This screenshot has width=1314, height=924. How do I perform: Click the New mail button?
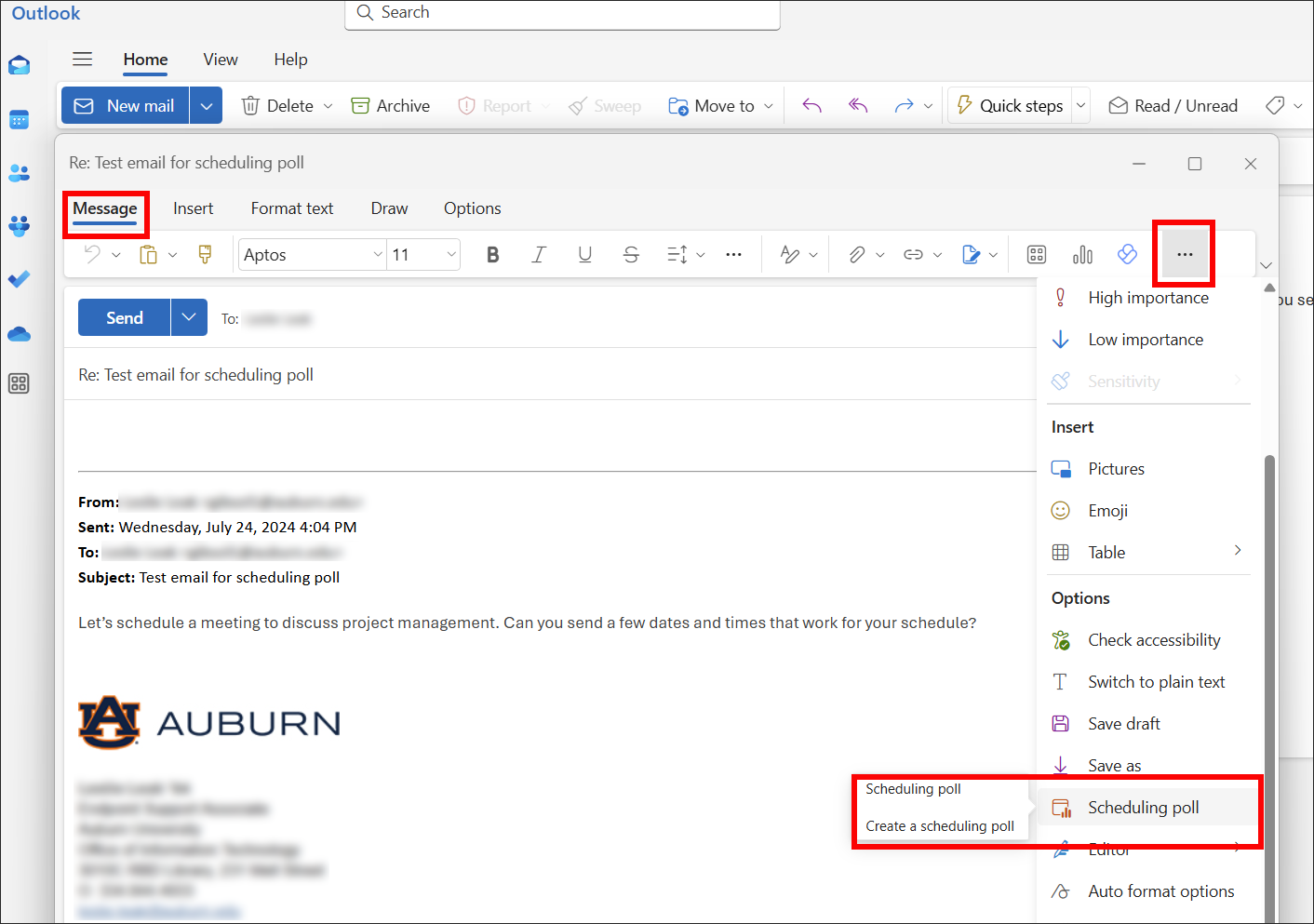point(126,106)
